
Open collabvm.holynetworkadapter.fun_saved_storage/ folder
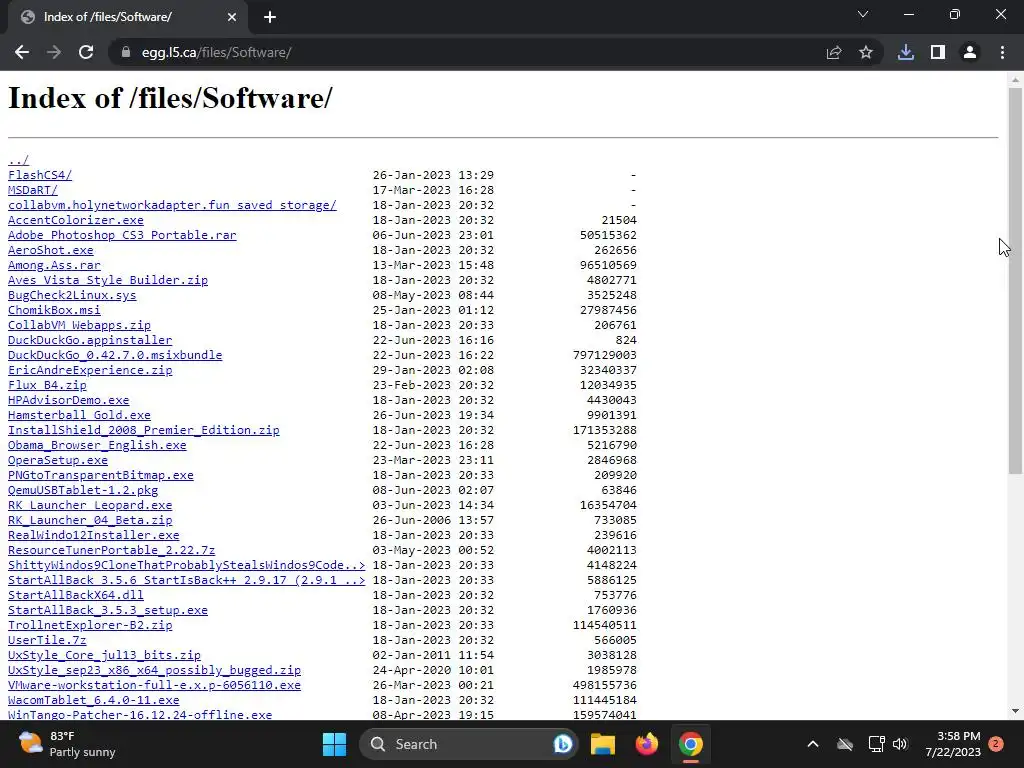pos(172,205)
